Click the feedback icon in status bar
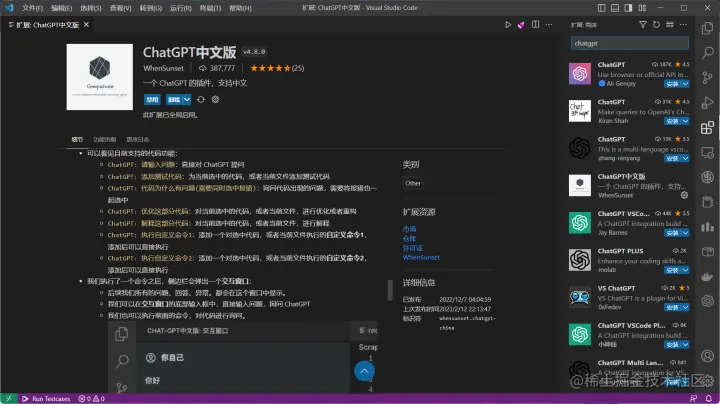Screen dimensions: 720x404 693,398
